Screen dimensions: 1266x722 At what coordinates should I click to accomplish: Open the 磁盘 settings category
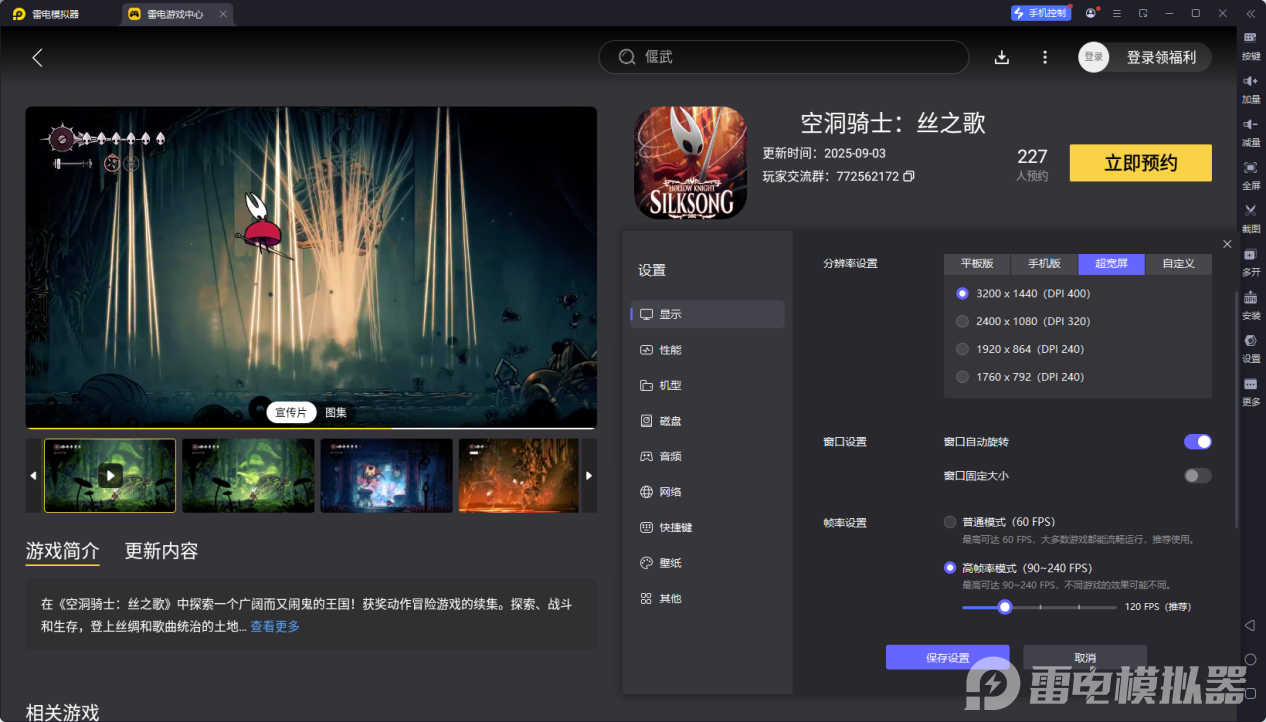[x=707, y=421]
